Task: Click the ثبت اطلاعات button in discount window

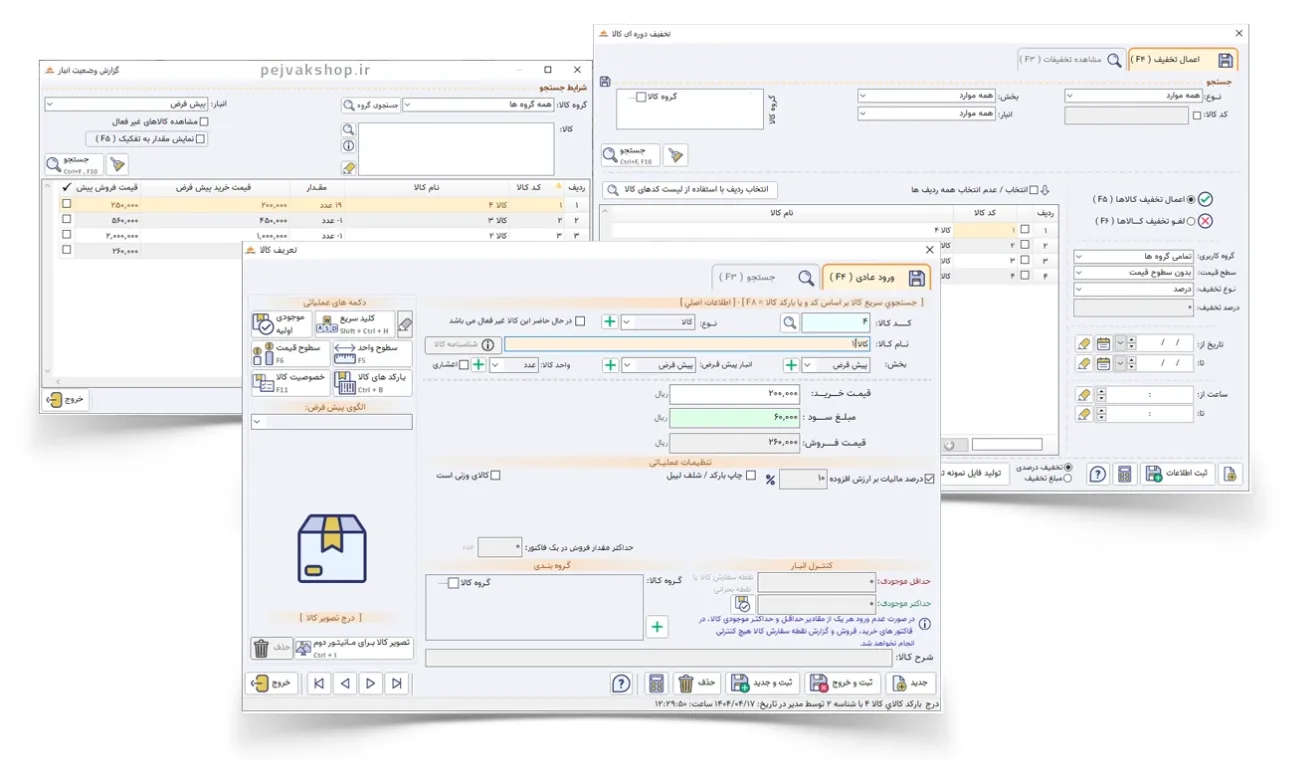Action: point(1178,474)
